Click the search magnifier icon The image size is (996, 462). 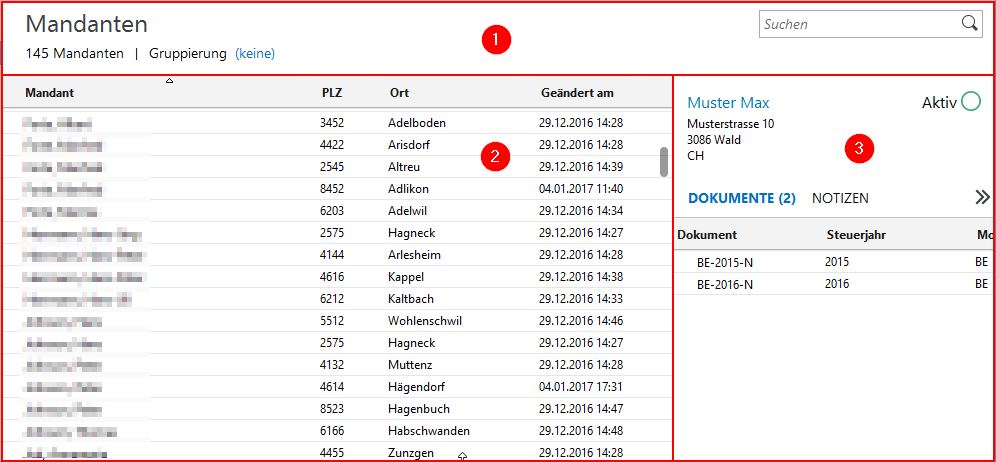[969, 24]
